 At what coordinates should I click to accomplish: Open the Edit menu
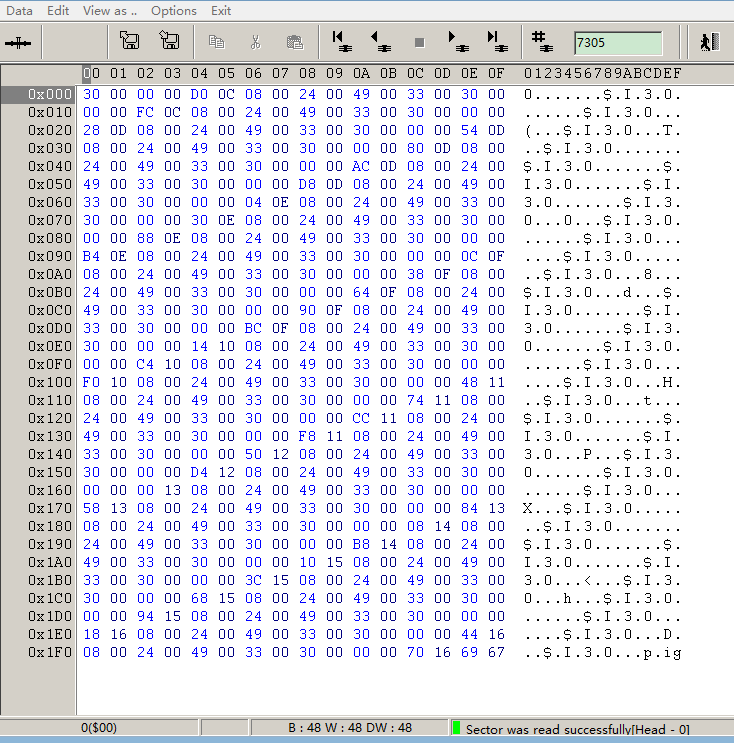pyautogui.click(x=58, y=10)
